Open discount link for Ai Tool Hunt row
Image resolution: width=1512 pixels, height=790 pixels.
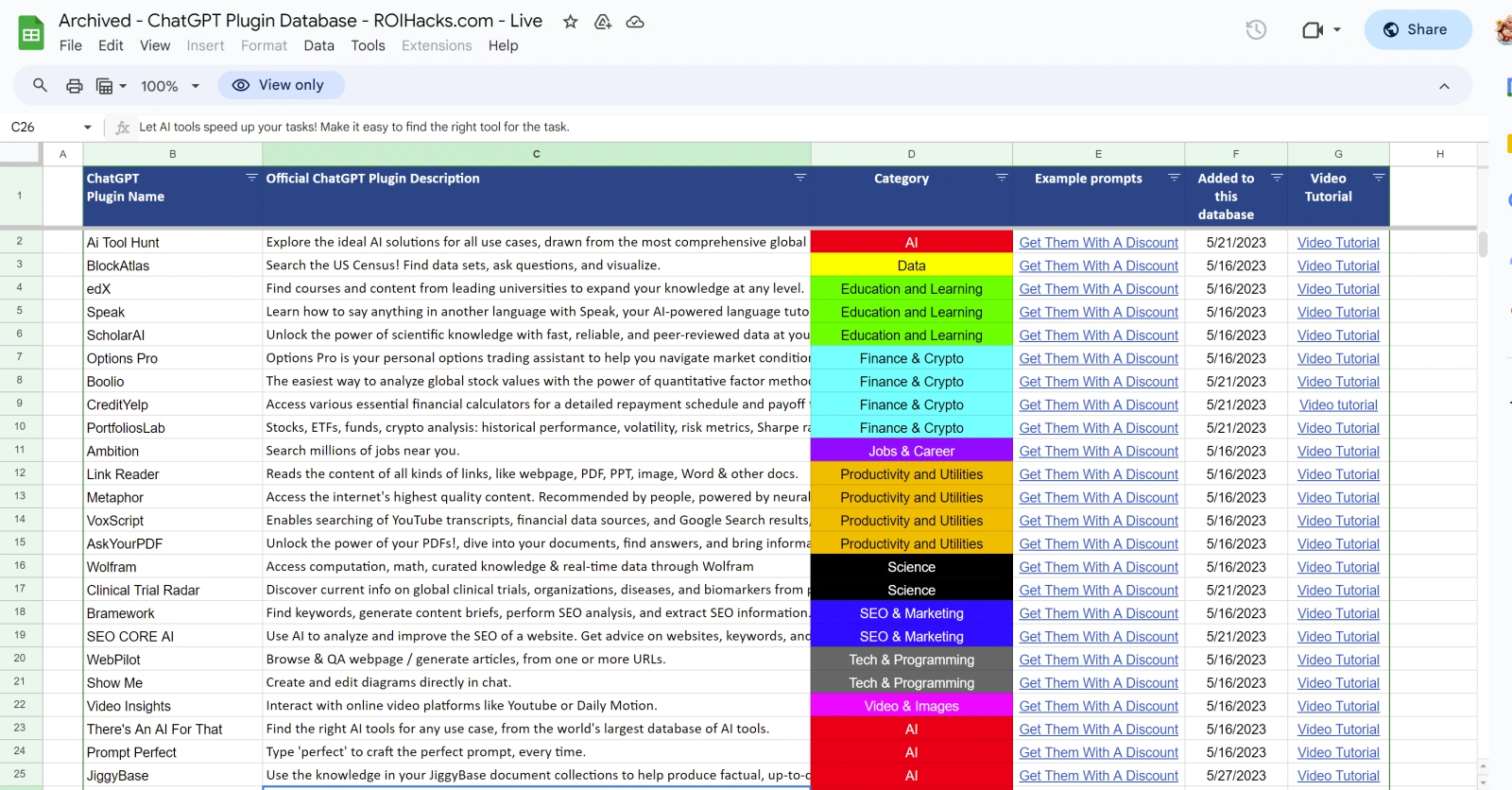point(1098,243)
